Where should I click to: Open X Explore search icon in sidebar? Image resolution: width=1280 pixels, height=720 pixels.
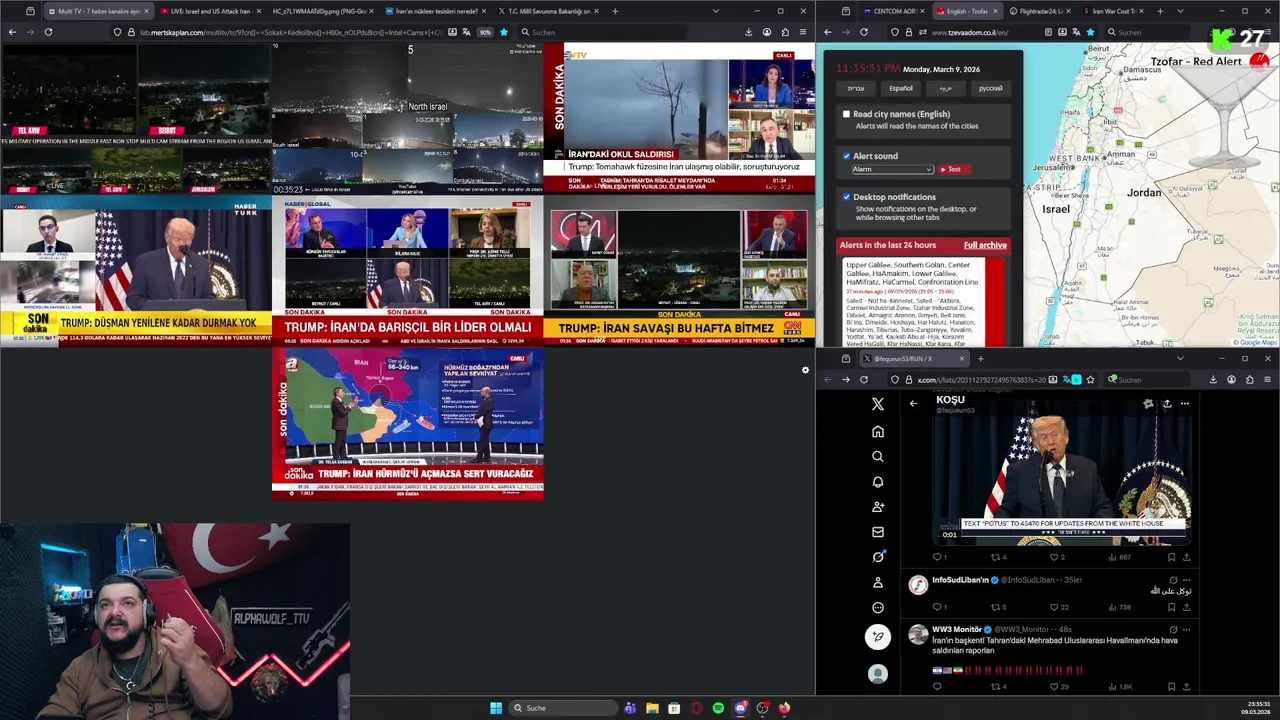pos(878,456)
